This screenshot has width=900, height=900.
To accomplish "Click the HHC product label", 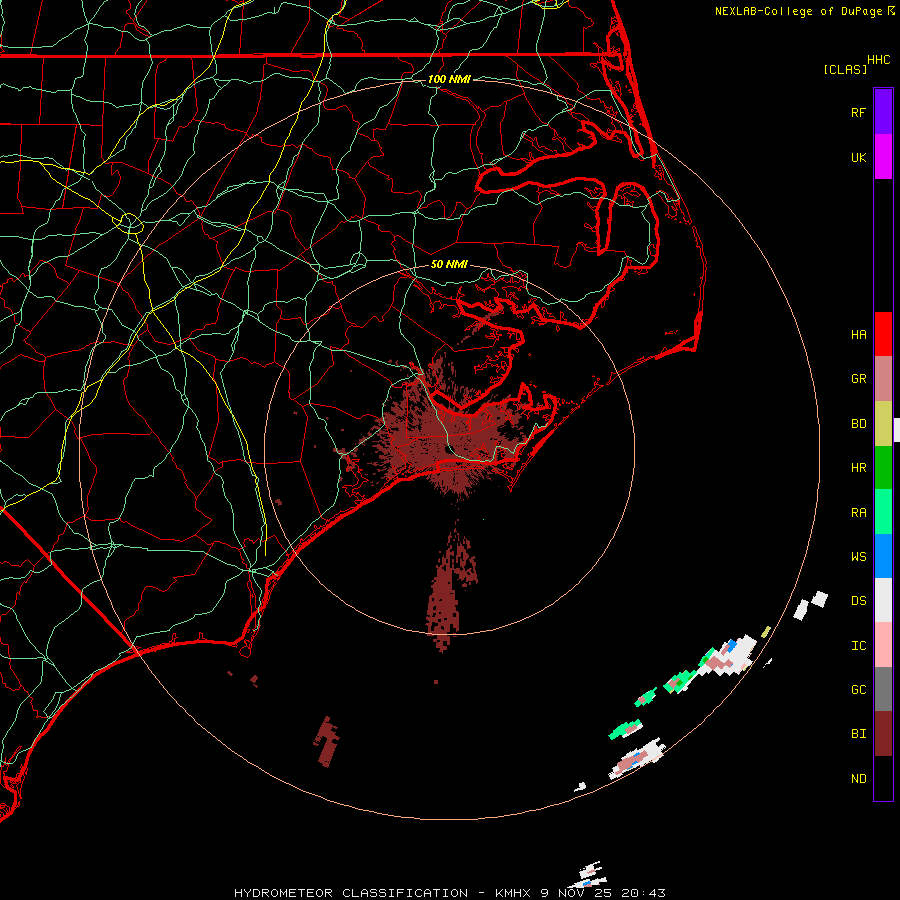I will coord(878,60).
